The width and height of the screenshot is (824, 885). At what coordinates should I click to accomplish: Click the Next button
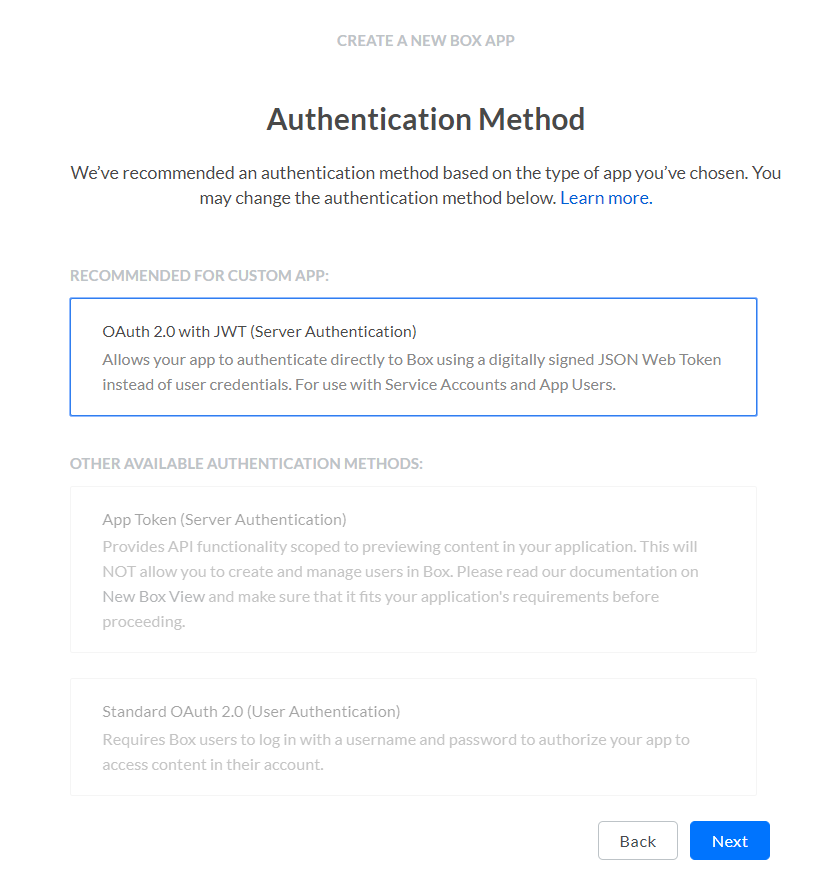729,841
